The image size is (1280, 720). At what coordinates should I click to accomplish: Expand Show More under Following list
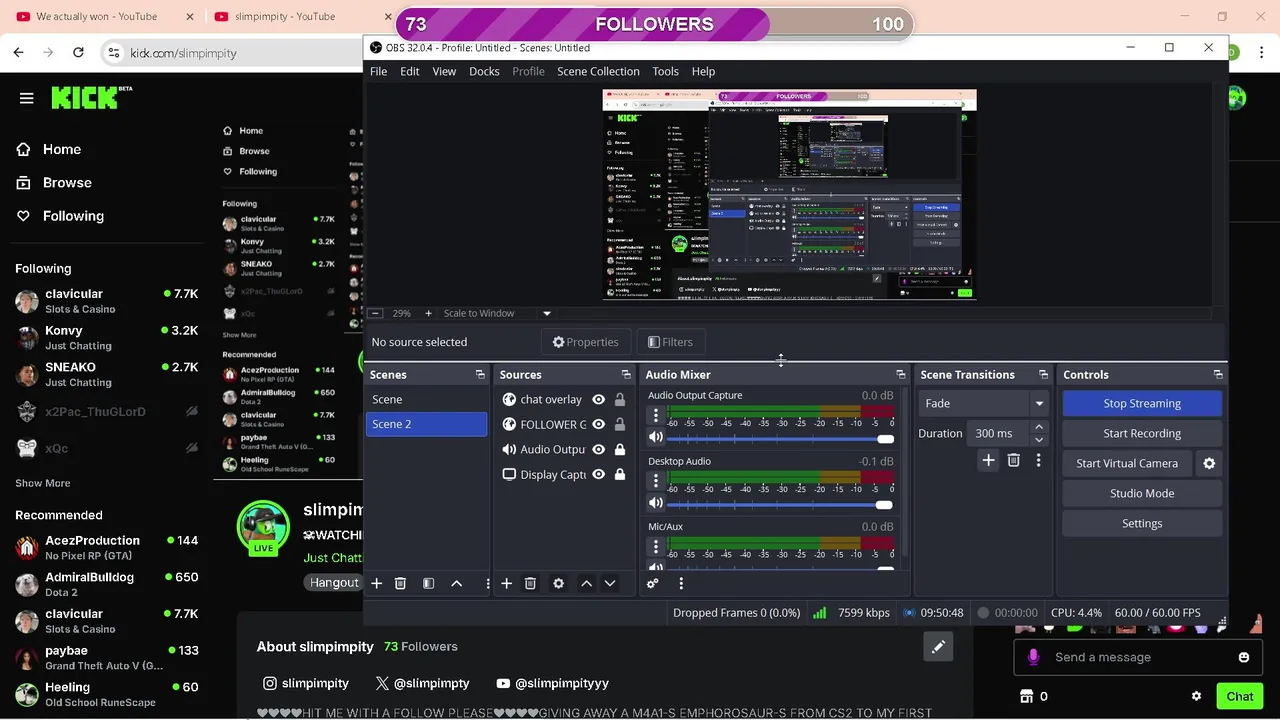43,483
